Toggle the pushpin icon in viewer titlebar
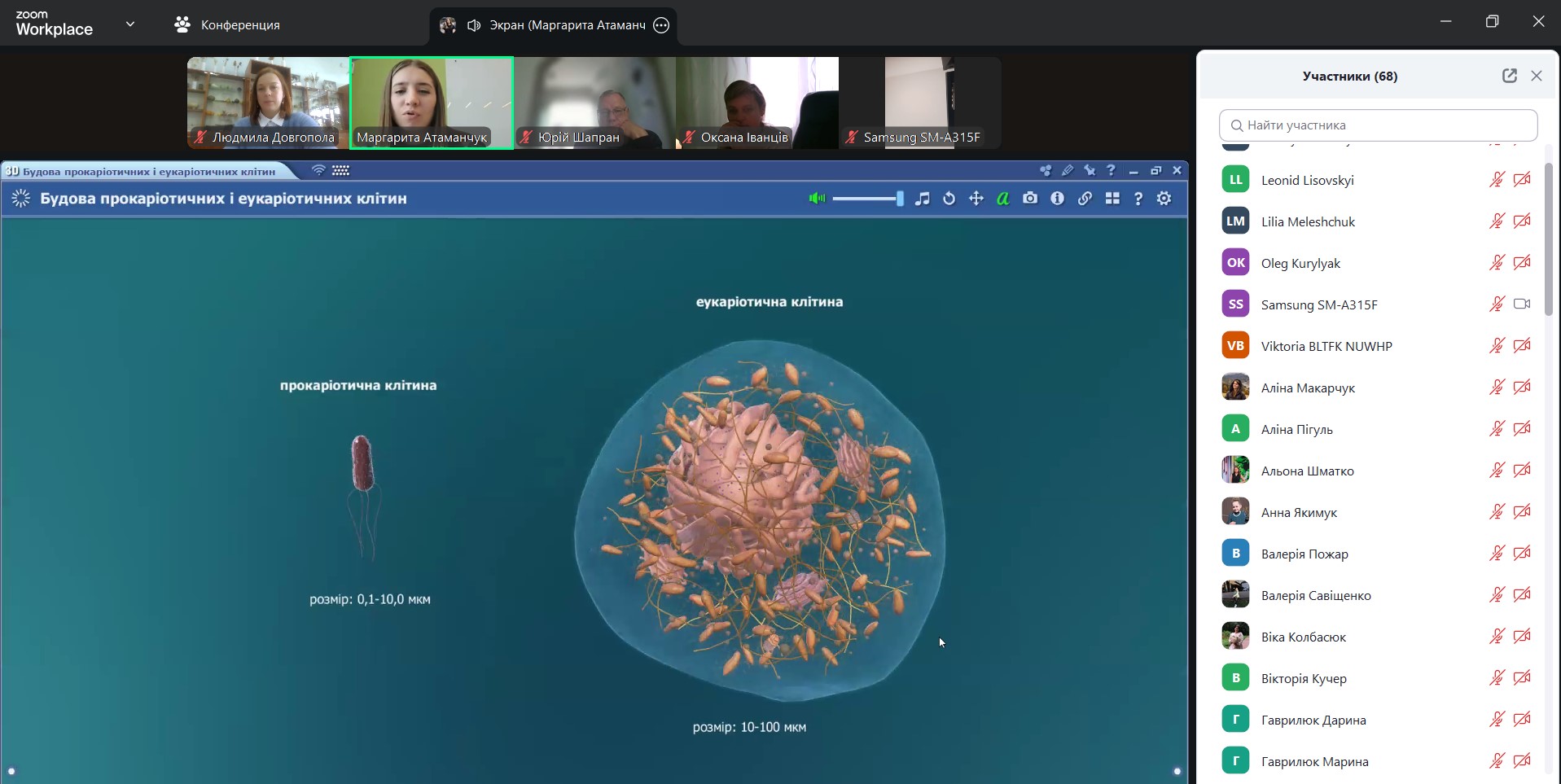The height and width of the screenshot is (784, 1561). (x=1090, y=171)
